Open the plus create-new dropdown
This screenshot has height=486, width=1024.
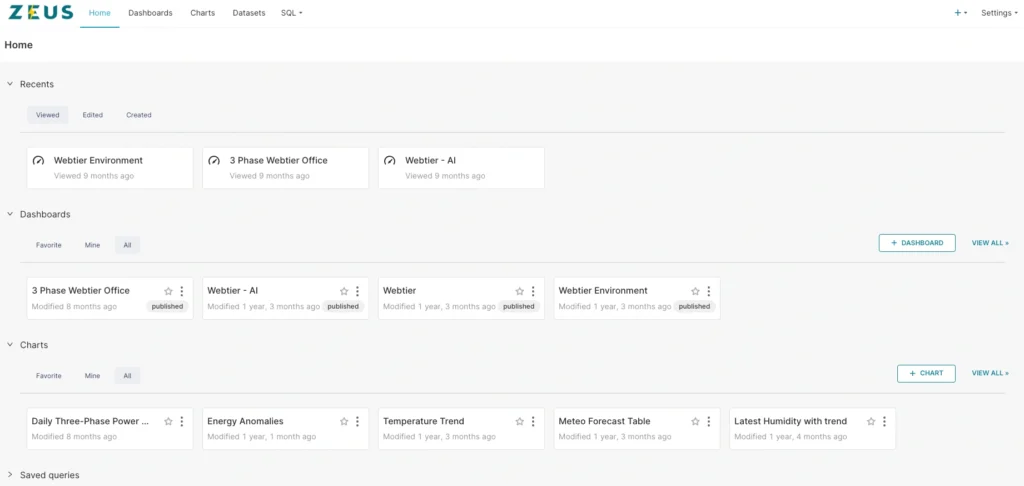pyautogui.click(x=960, y=13)
